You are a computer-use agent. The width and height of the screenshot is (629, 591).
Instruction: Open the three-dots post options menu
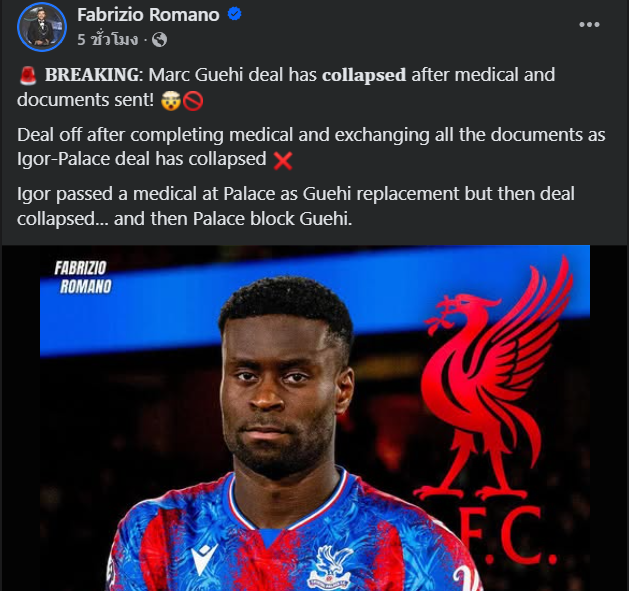coord(589,24)
